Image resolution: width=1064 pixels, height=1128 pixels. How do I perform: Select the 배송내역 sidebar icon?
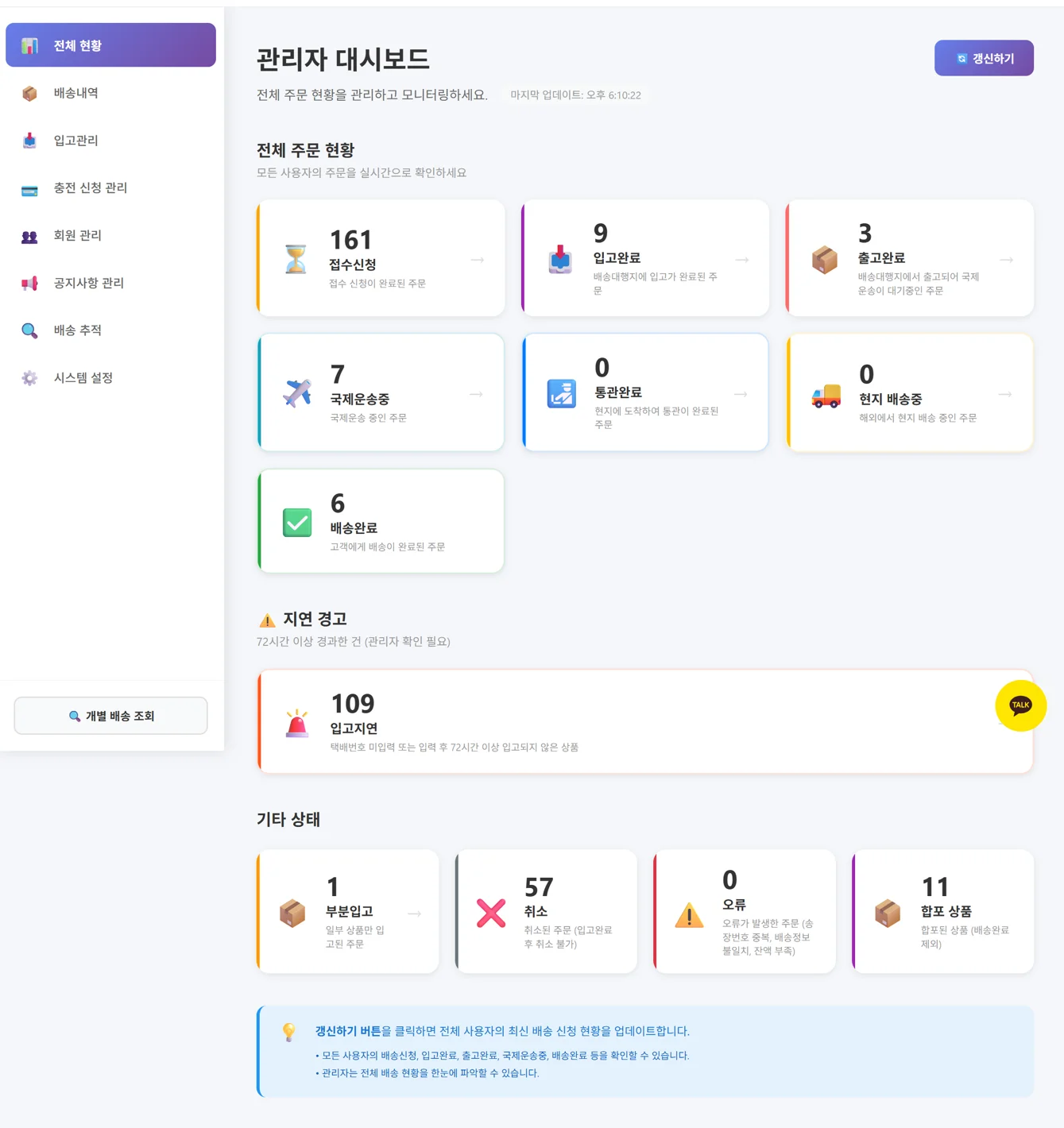[x=29, y=93]
